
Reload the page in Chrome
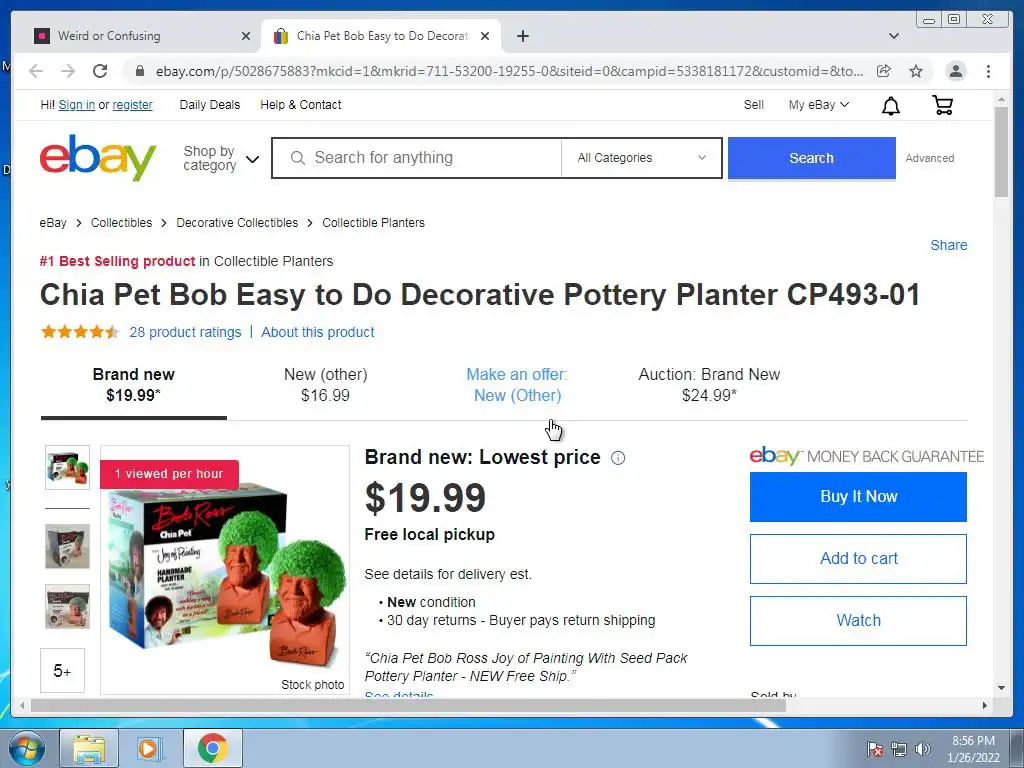100,71
